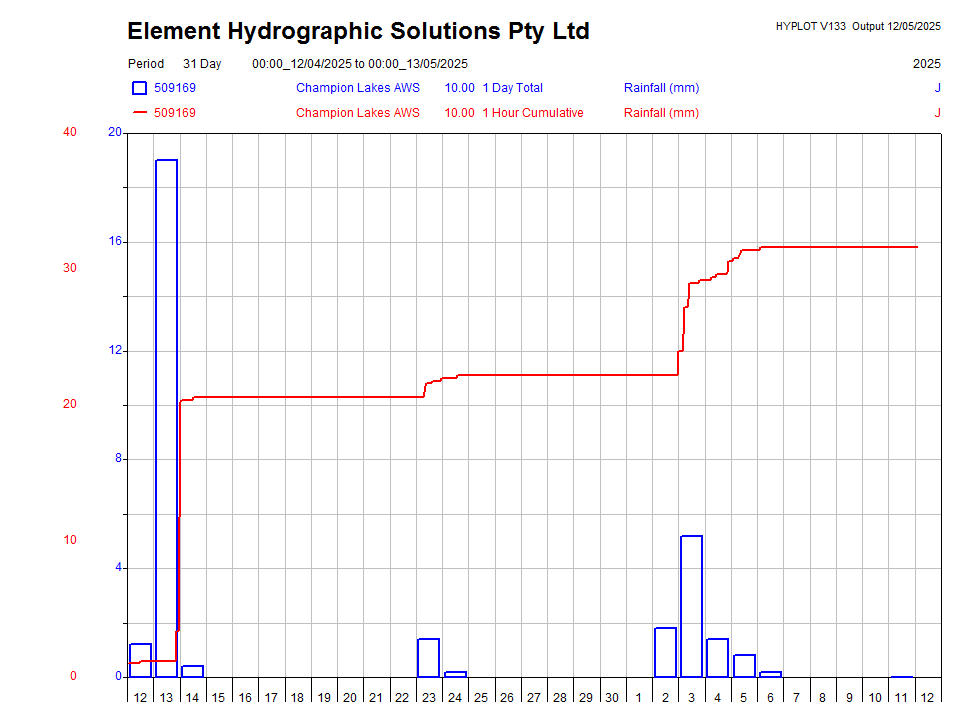Image resolution: width=968 pixels, height=726 pixels.
Task: Click the blue 10.00 value
Action: pyautogui.click(x=459, y=88)
